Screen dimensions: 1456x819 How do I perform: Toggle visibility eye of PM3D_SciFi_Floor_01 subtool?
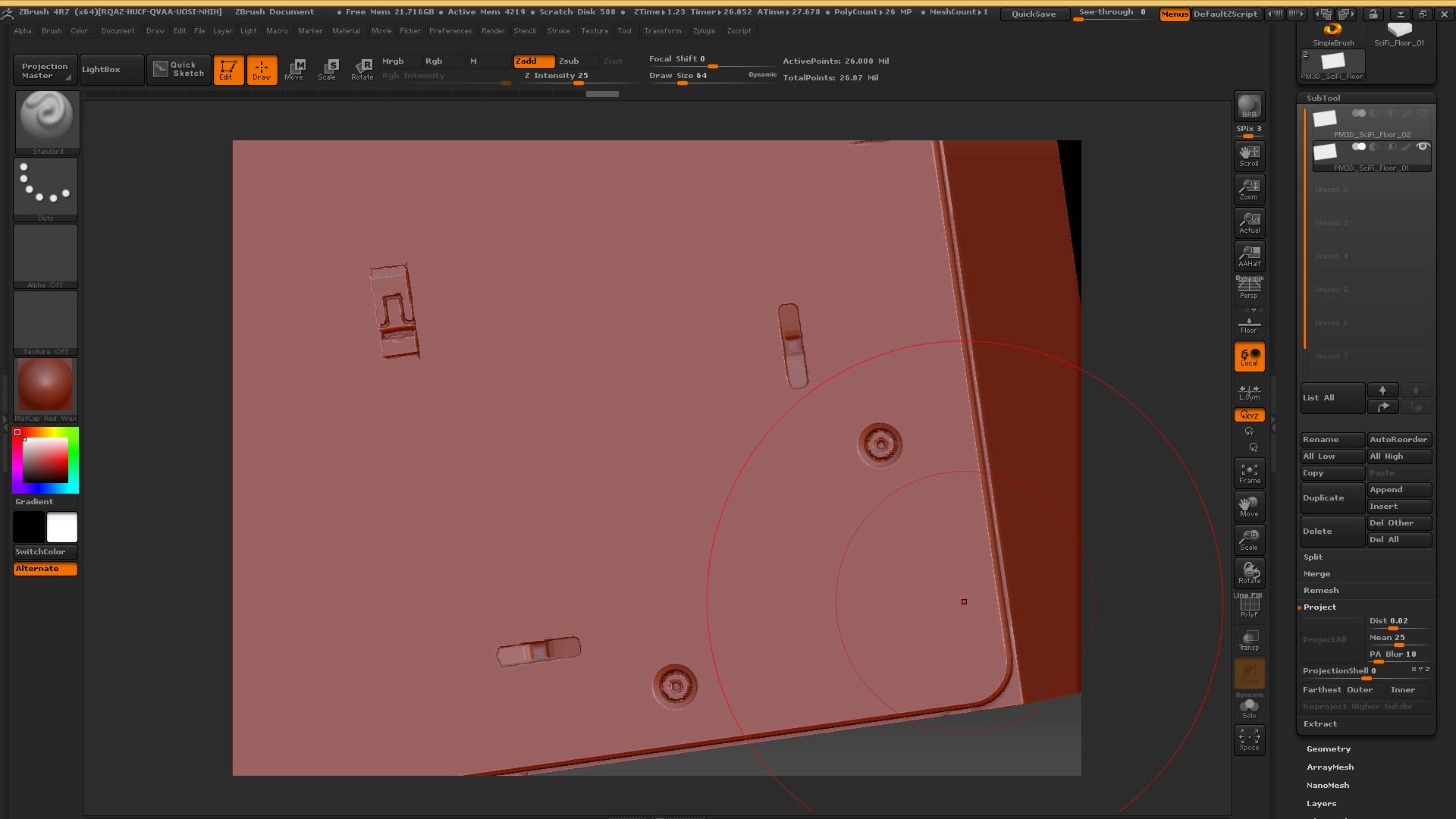1423,146
